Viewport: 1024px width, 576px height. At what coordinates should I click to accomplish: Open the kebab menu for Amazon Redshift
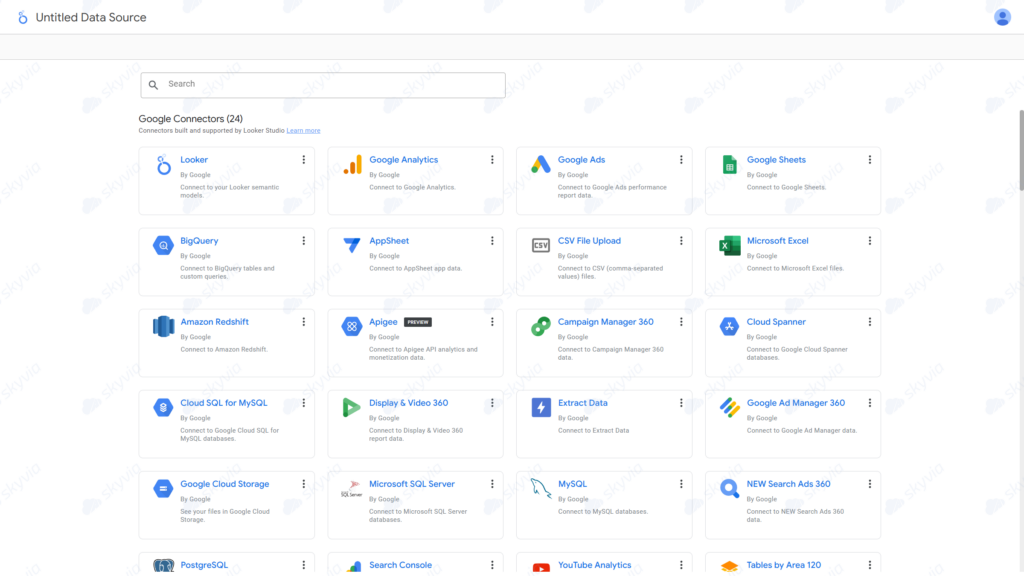click(304, 322)
